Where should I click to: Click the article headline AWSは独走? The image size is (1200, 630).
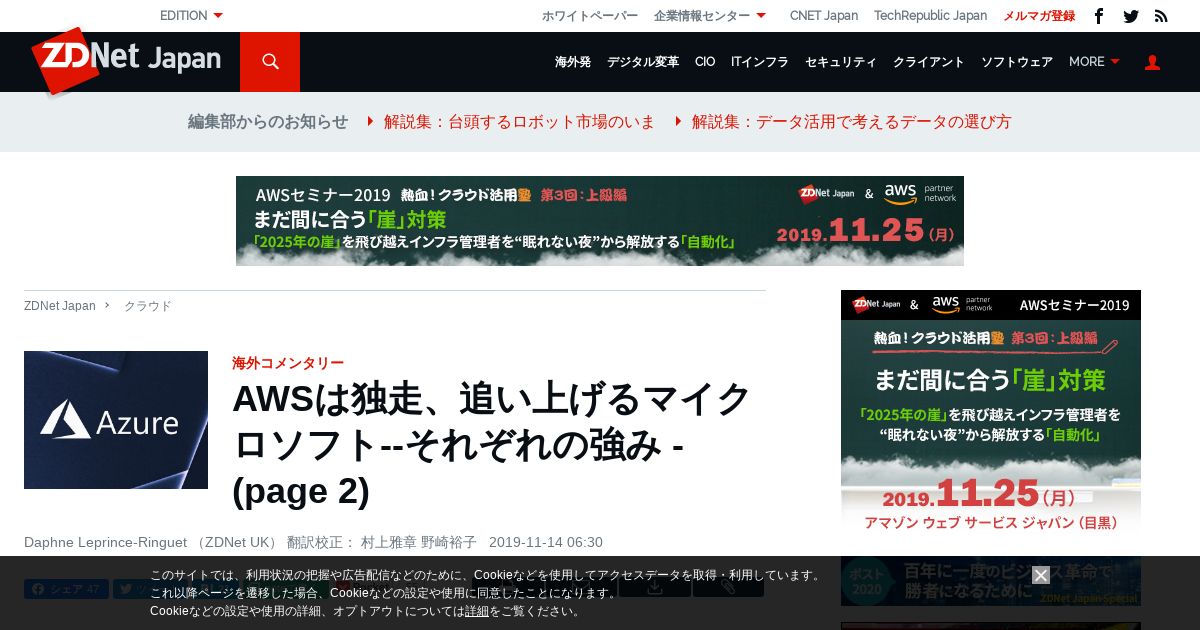[492, 445]
